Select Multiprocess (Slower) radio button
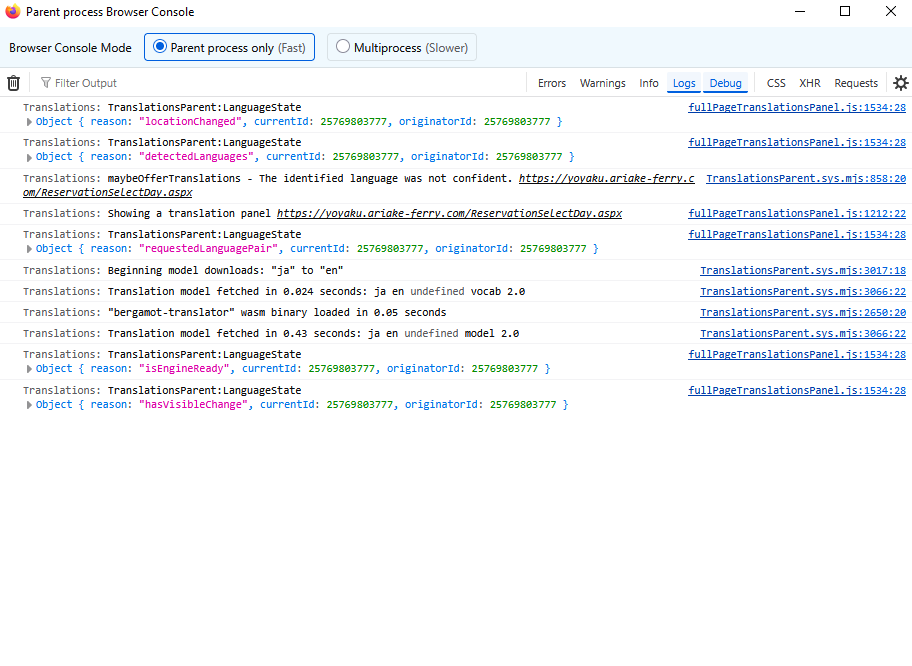912x666 pixels. coord(343,47)
